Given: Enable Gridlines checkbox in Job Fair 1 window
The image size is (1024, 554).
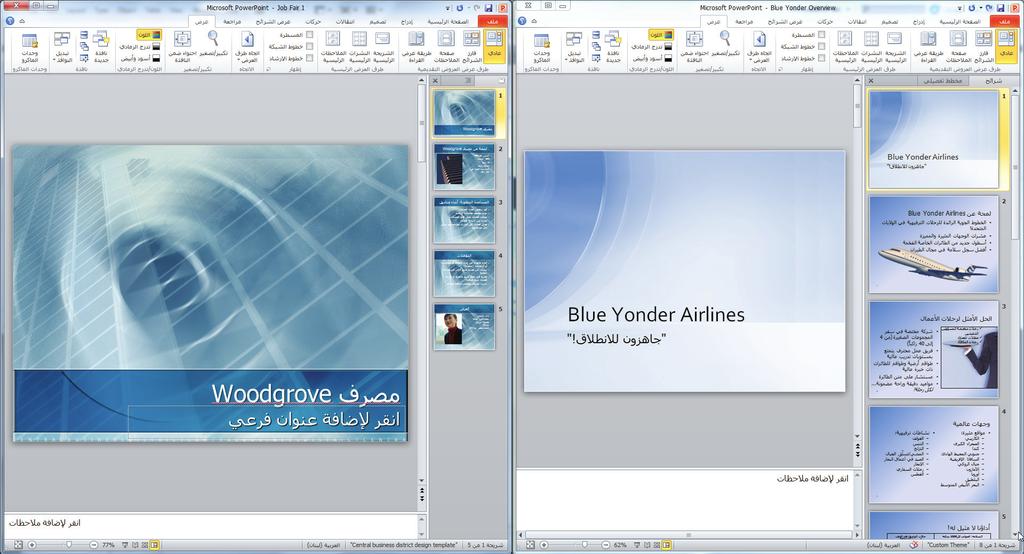Looking at the screenshot, I should click(310, 46).
